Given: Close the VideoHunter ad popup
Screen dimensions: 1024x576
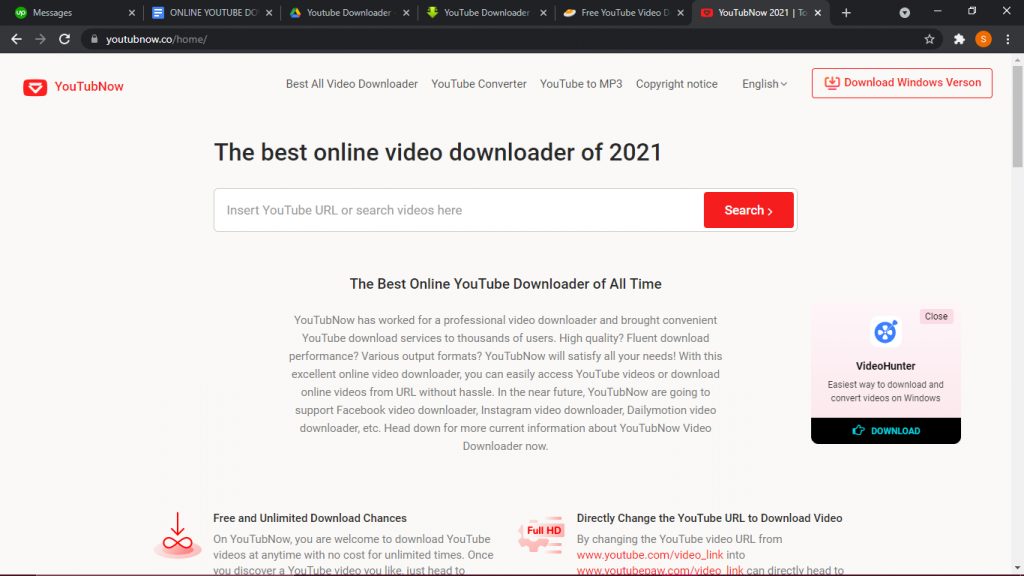Looking at the screenshot, I should [x=936, y=316].
